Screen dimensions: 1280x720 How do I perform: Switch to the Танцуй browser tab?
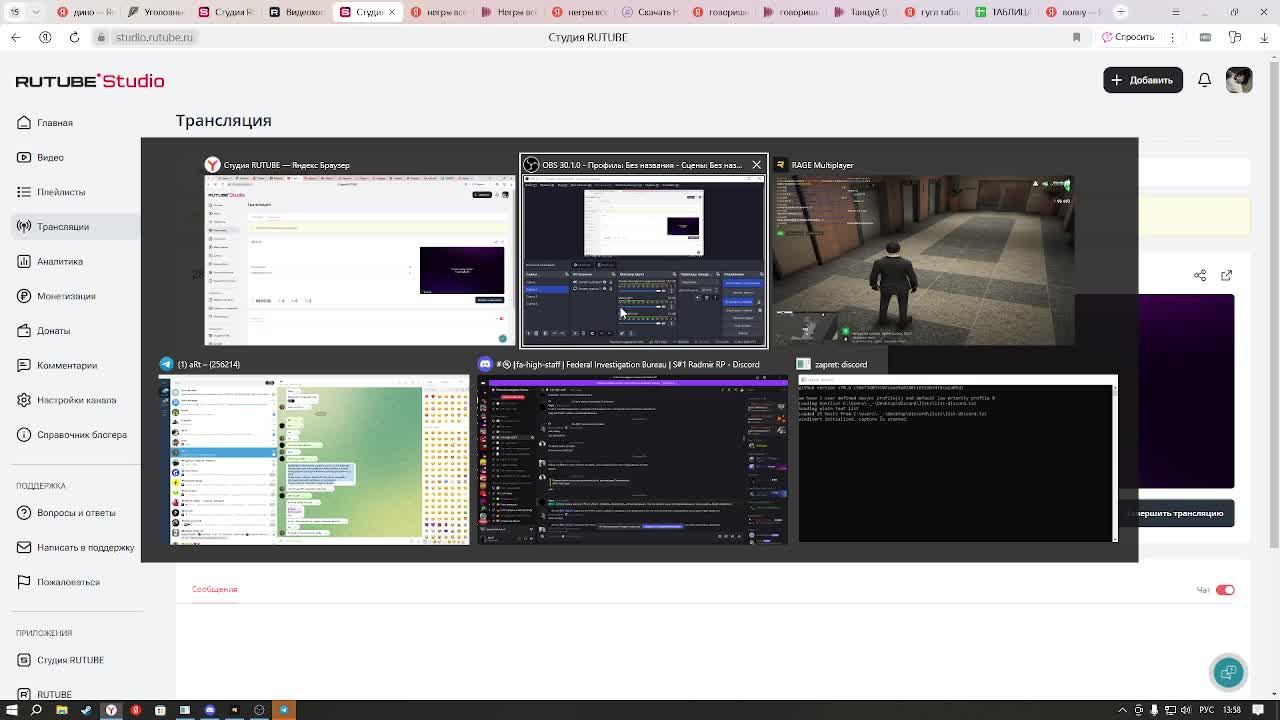click(x=862, y=12)
